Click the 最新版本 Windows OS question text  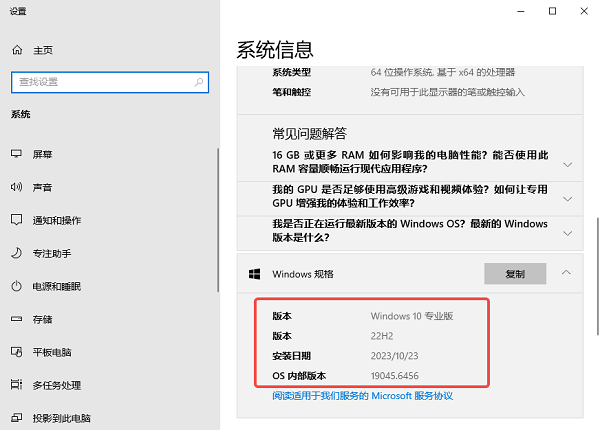(410, 230)
